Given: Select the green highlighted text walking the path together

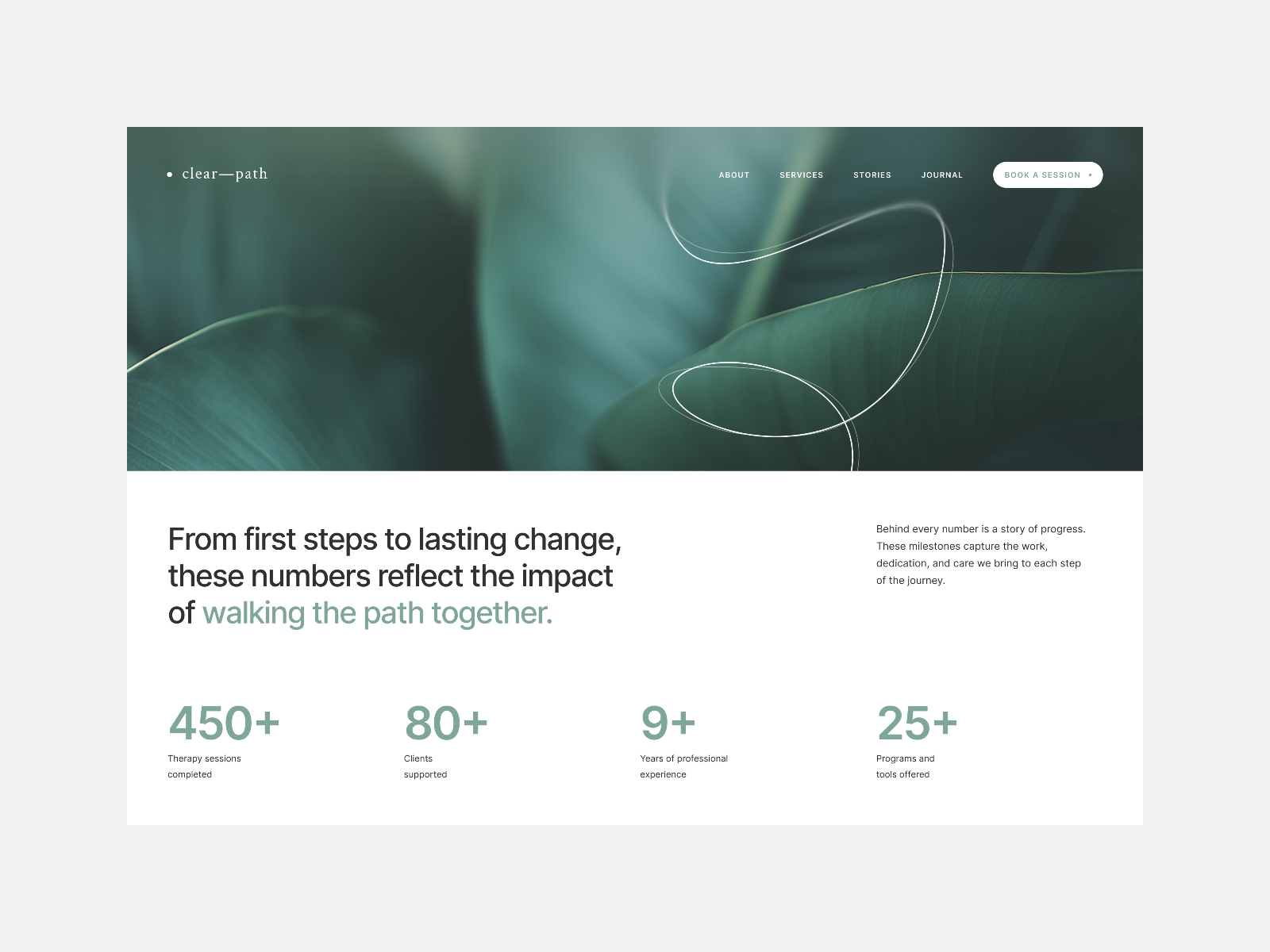Looking at the screenshot, I should pos(378,612).
